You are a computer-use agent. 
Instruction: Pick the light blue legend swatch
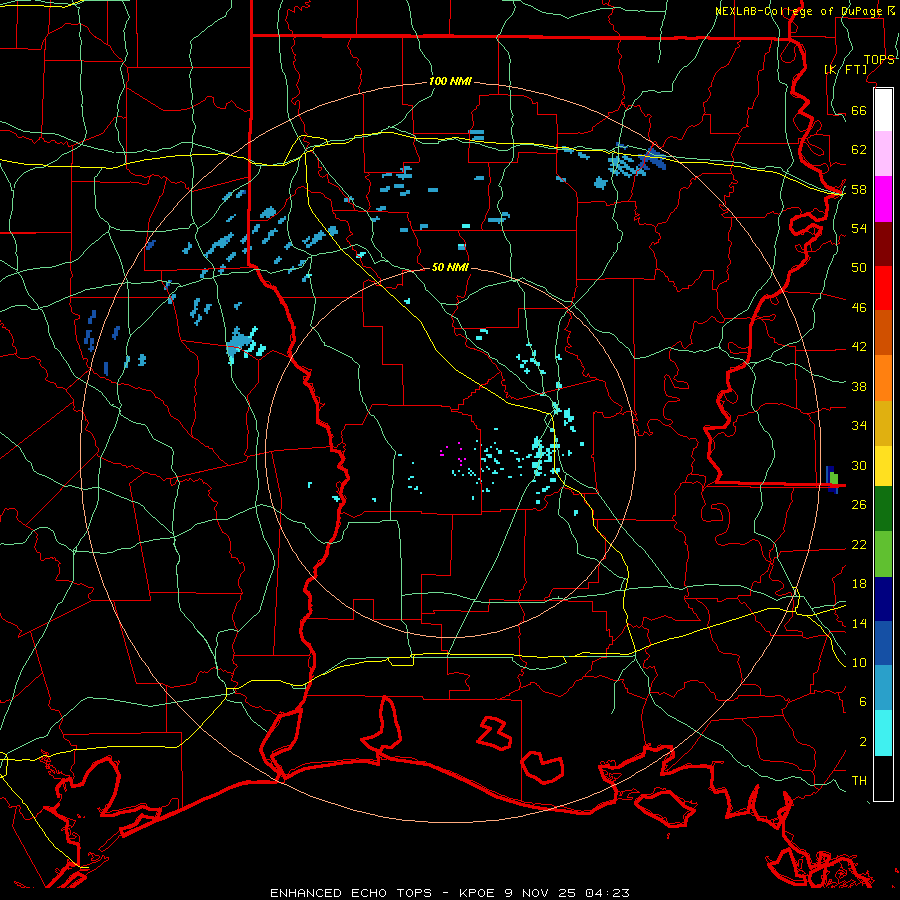tap(883, 688)
